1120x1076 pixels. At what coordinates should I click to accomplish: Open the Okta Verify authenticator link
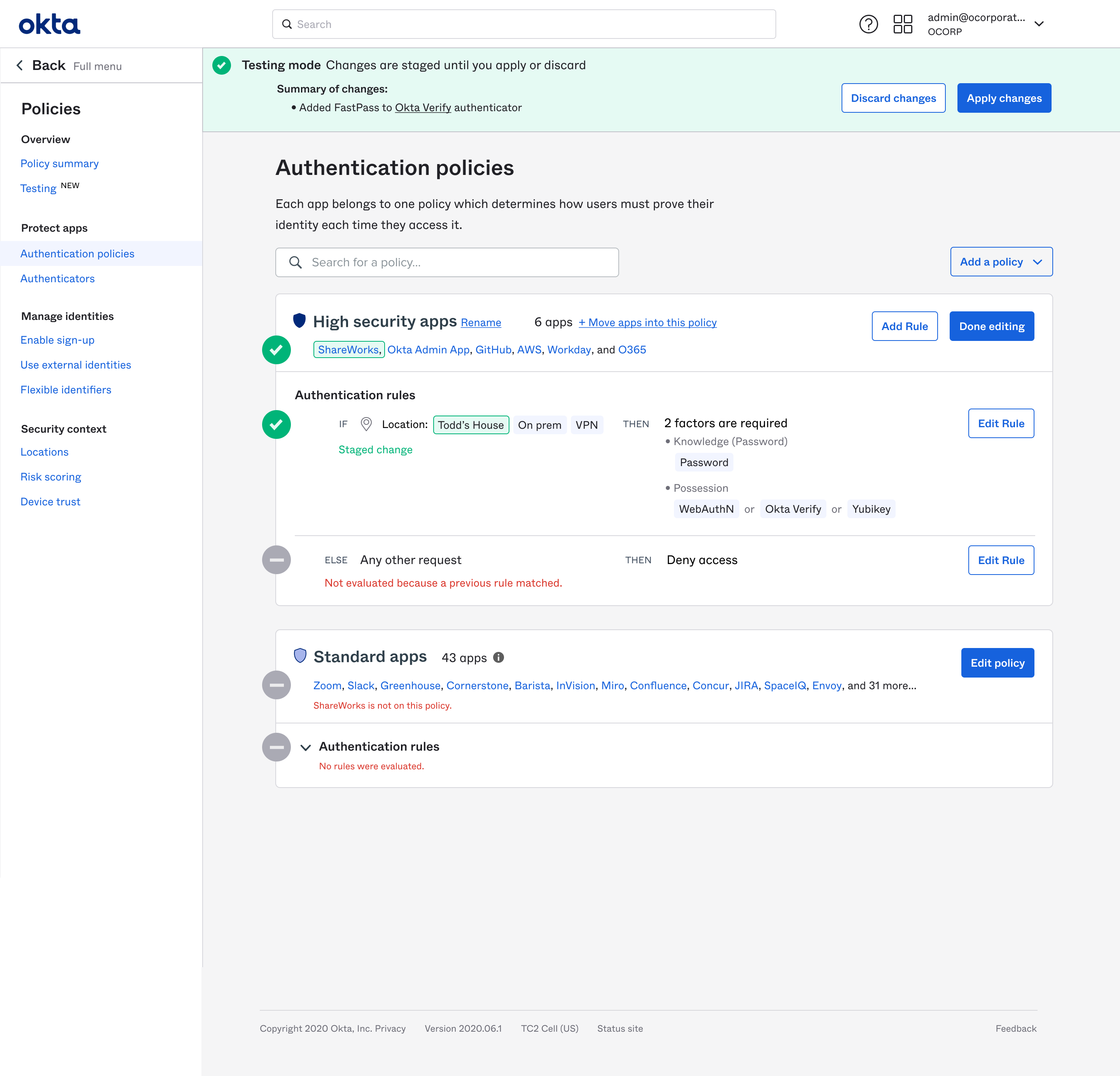click(423, 107)
